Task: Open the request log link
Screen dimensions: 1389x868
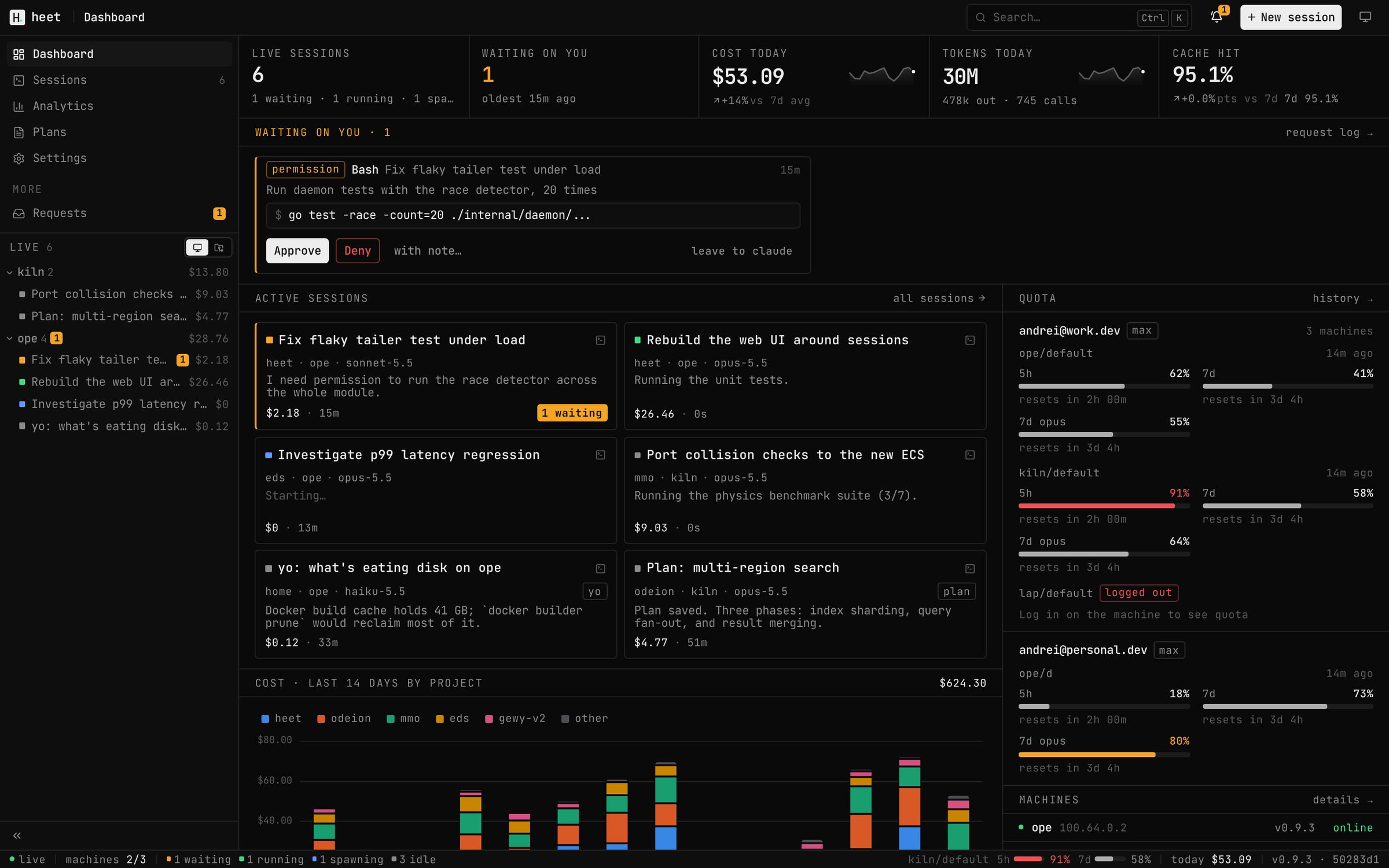Action: click(1329, 133)
